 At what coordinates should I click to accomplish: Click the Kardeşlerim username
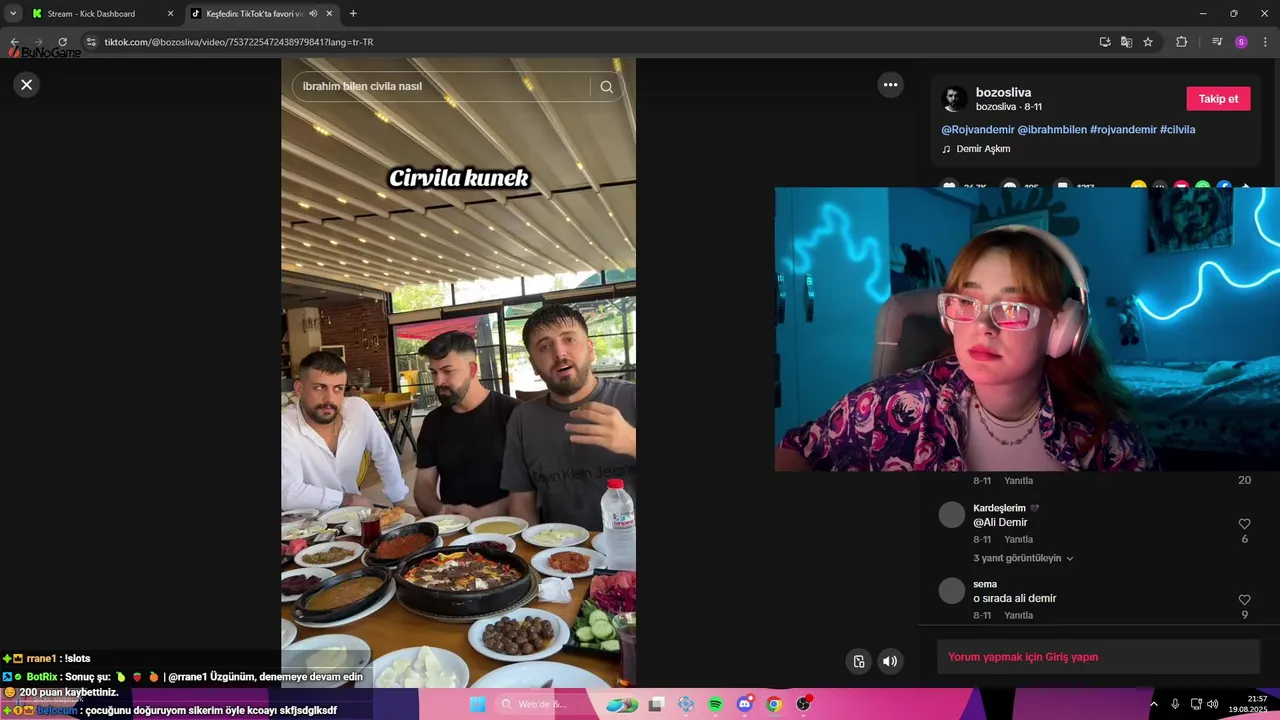[x=999, y=508]
